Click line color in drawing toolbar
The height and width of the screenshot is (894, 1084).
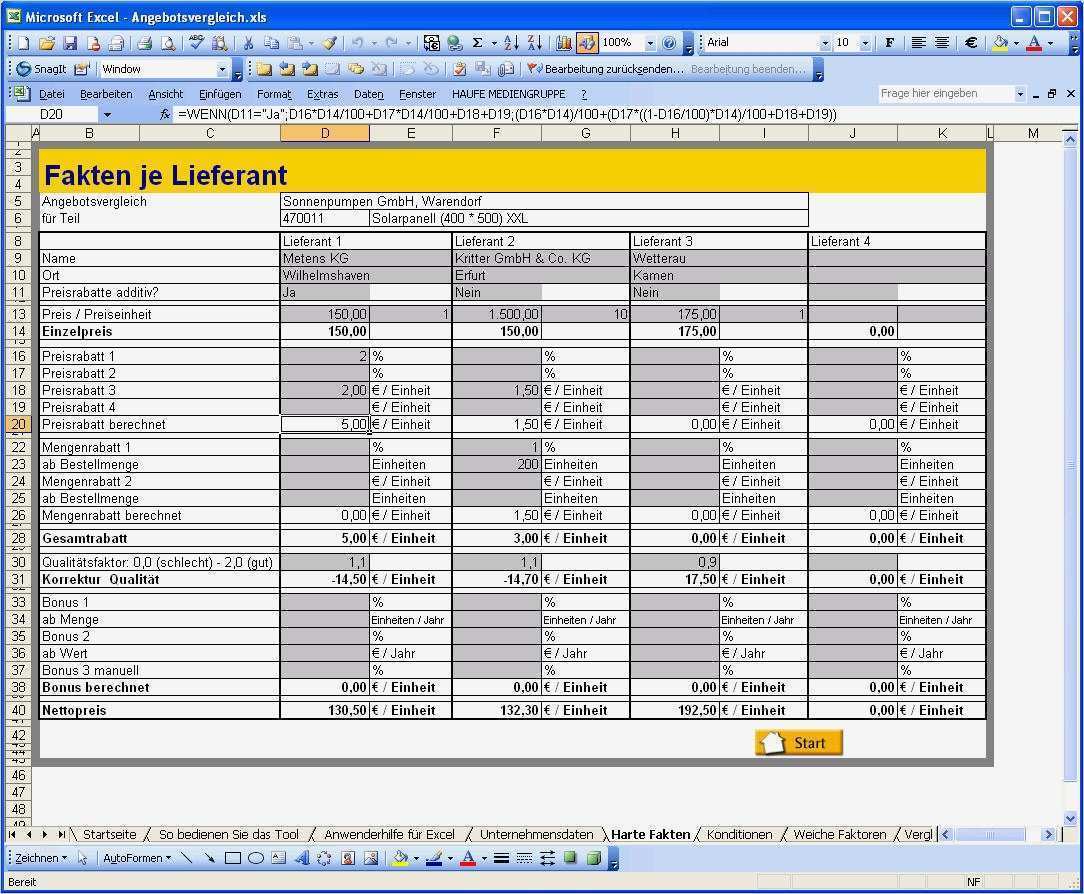point(433,858)
